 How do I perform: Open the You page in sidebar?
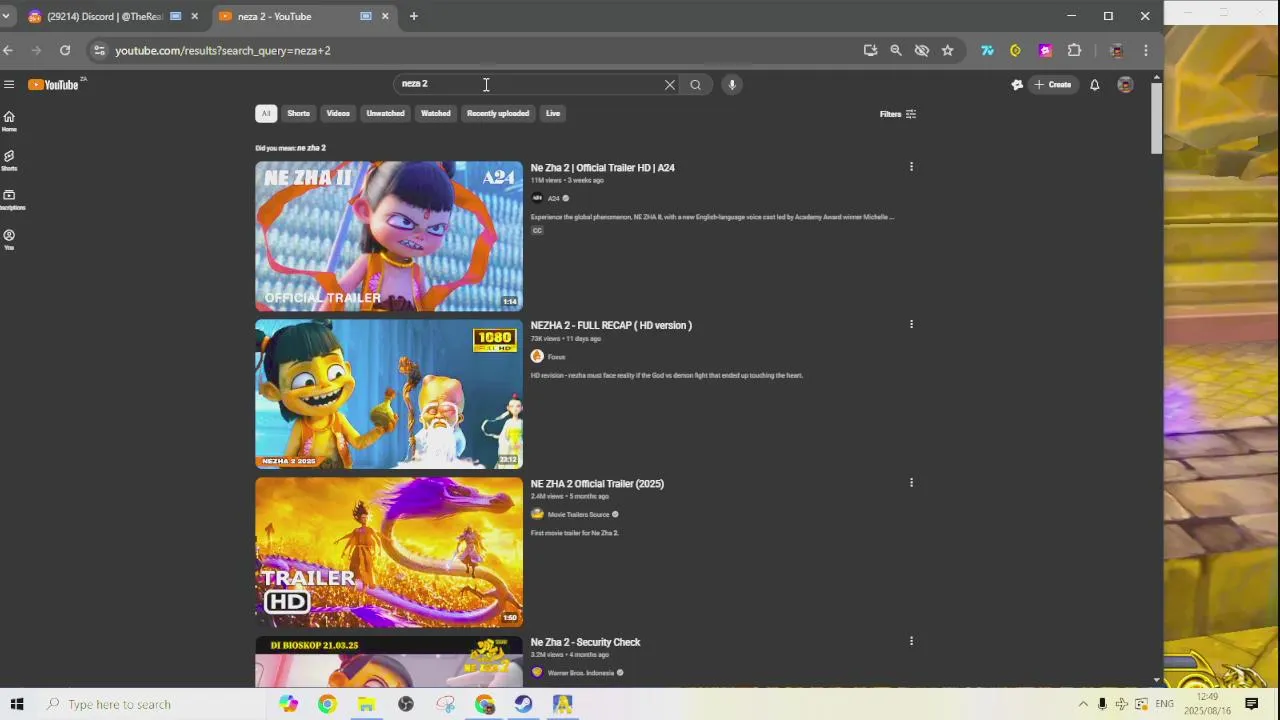point(9,239)
